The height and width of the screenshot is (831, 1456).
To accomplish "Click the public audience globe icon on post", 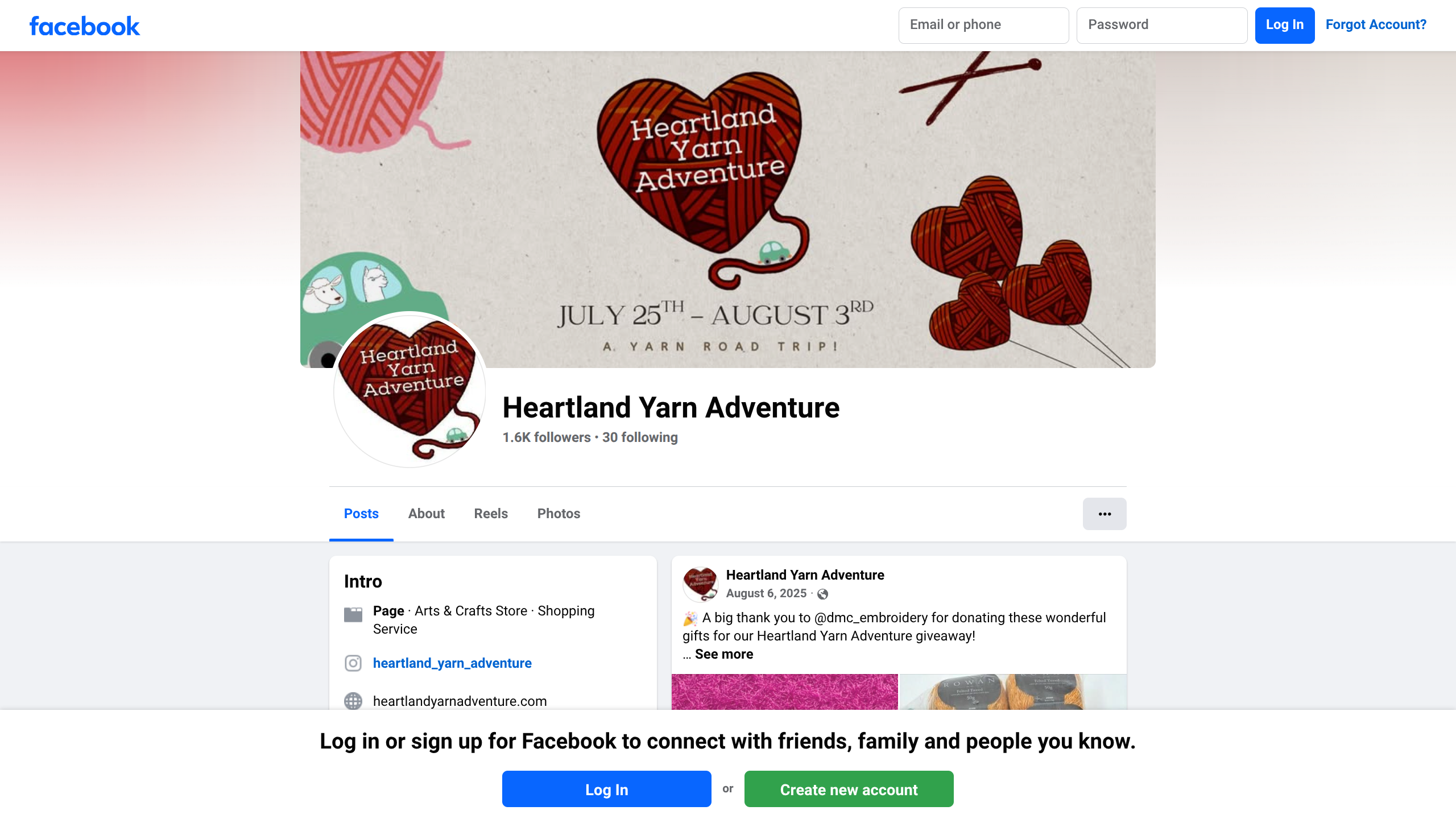I will click(822, 594).
